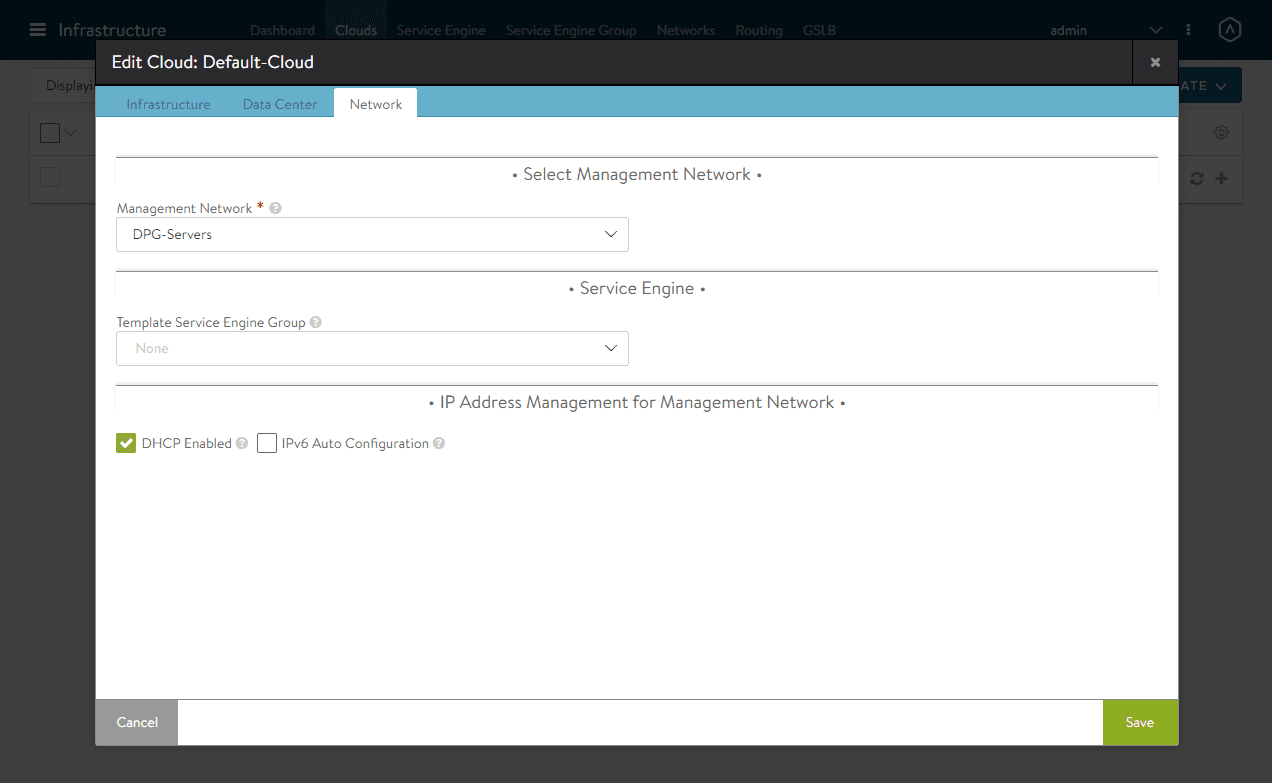Open the hamburger navigation menu
Viewport: 1272px width, 783px height.
click(x=38, y=30)
